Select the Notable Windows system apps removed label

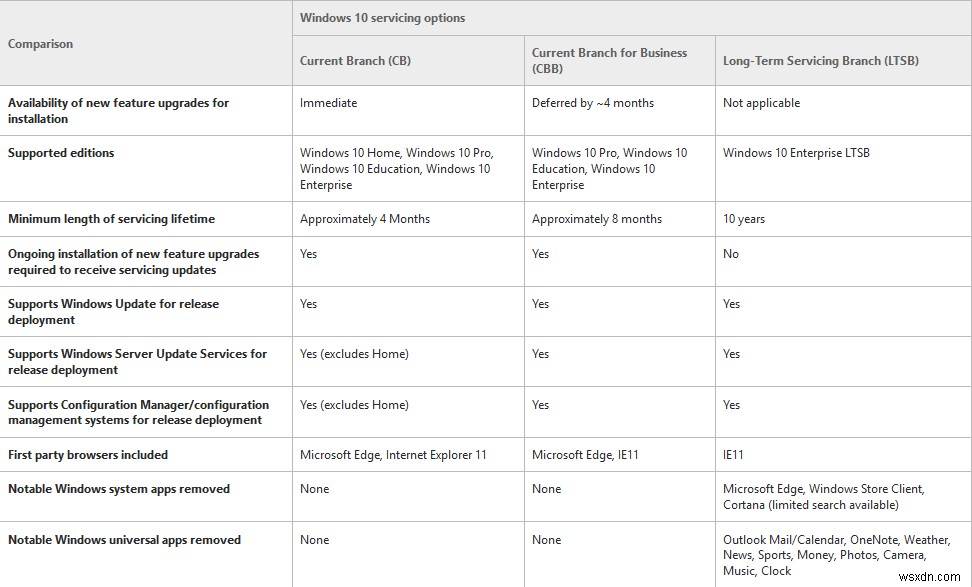pyautogui.click(x=119, y=489)
